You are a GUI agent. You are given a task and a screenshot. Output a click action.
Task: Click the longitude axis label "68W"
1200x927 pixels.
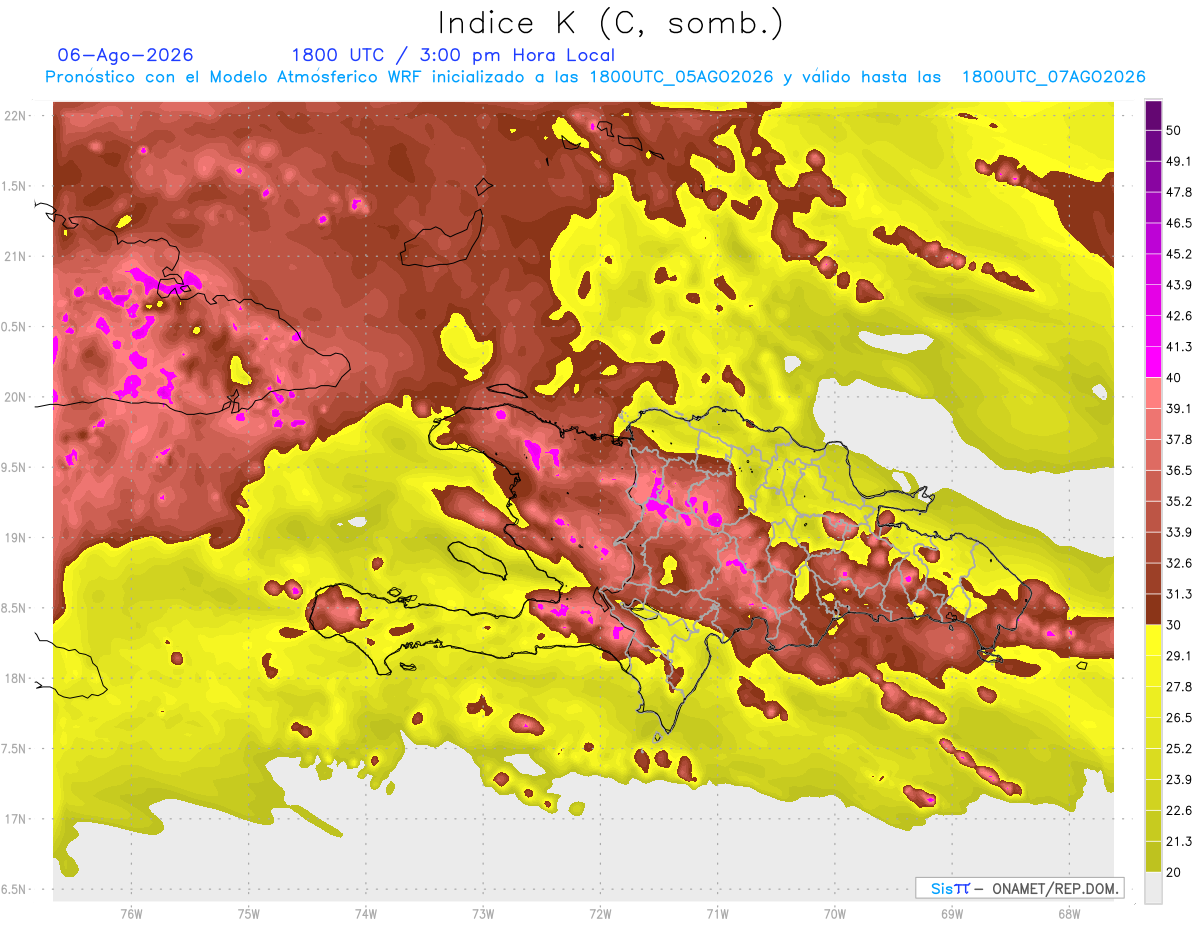pyautogui.click(x=1069, y=913)
